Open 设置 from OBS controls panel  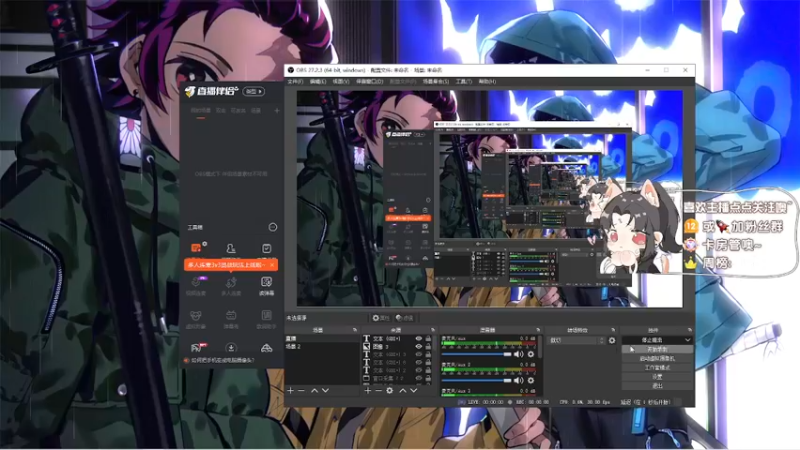[x=657, y=377]
